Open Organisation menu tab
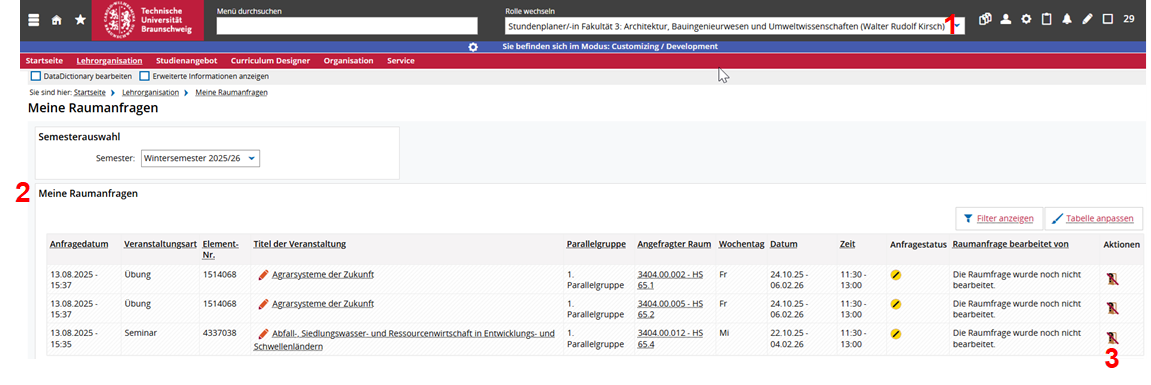This screenshot has width=1151, height=385. pyautogui.click(x=349, y=61)
